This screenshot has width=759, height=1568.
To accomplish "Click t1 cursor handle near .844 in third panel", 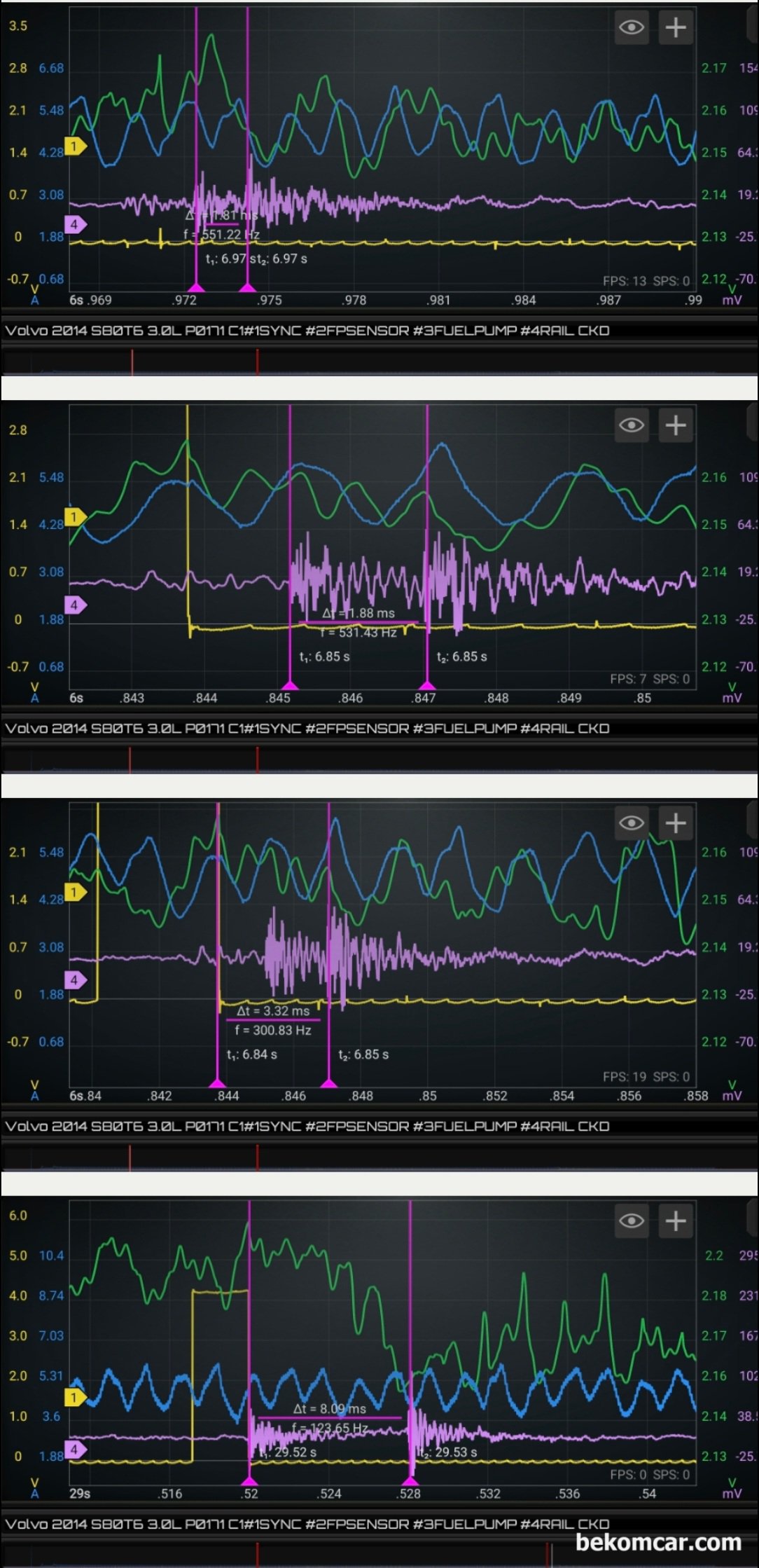I will click(x=218, y=1082).
